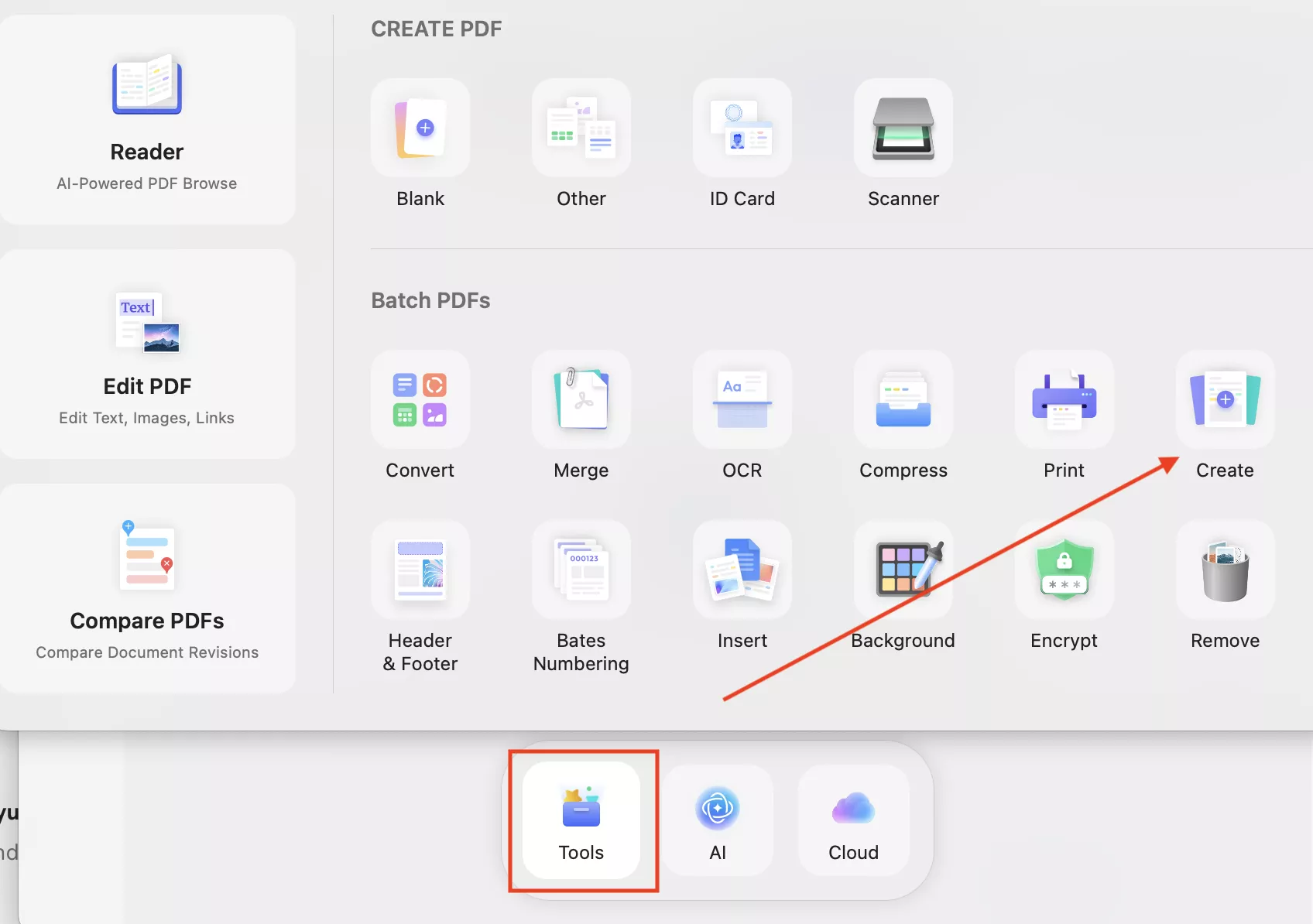Open the OCR tool
The width and height of the screenshot is (1313, 924).
pos(742,400)
